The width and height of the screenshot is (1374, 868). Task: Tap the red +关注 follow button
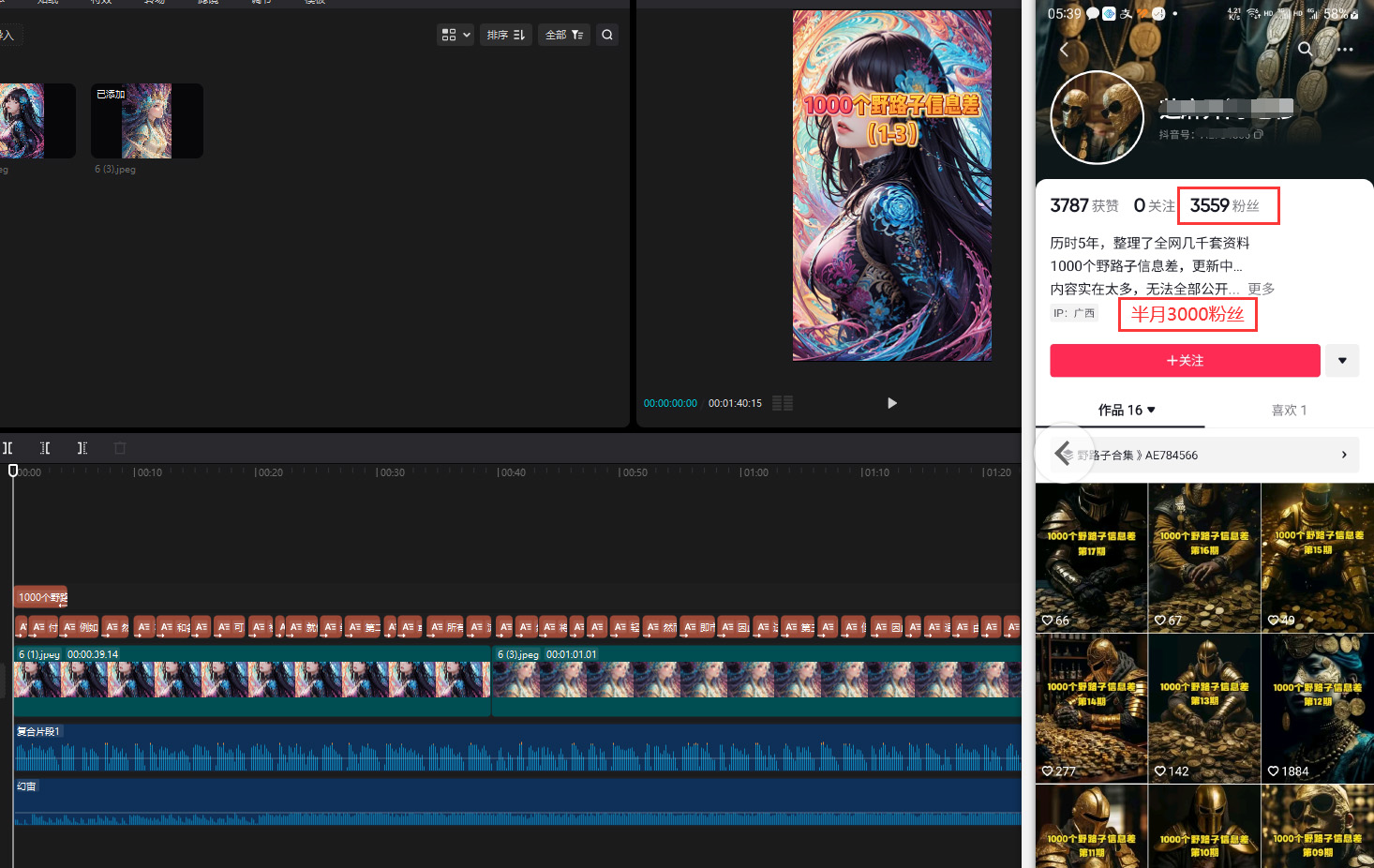[1185, 361]
